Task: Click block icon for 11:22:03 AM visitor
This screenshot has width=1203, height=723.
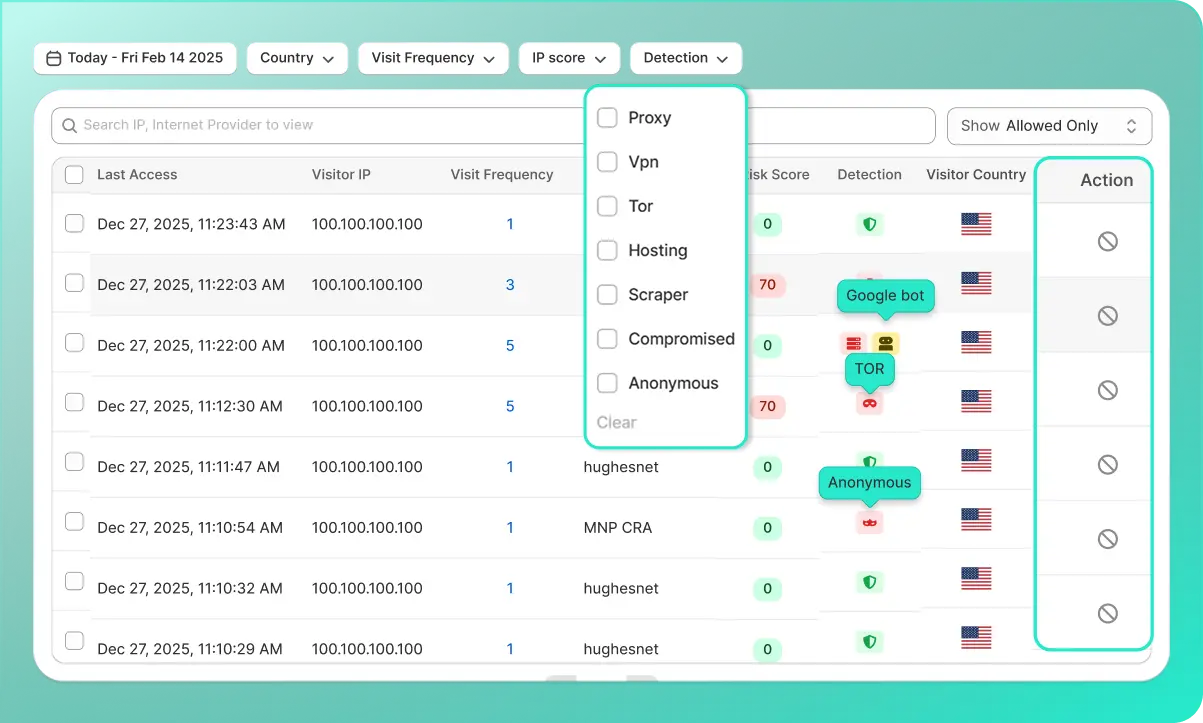Action: [x=1107, y=315]
